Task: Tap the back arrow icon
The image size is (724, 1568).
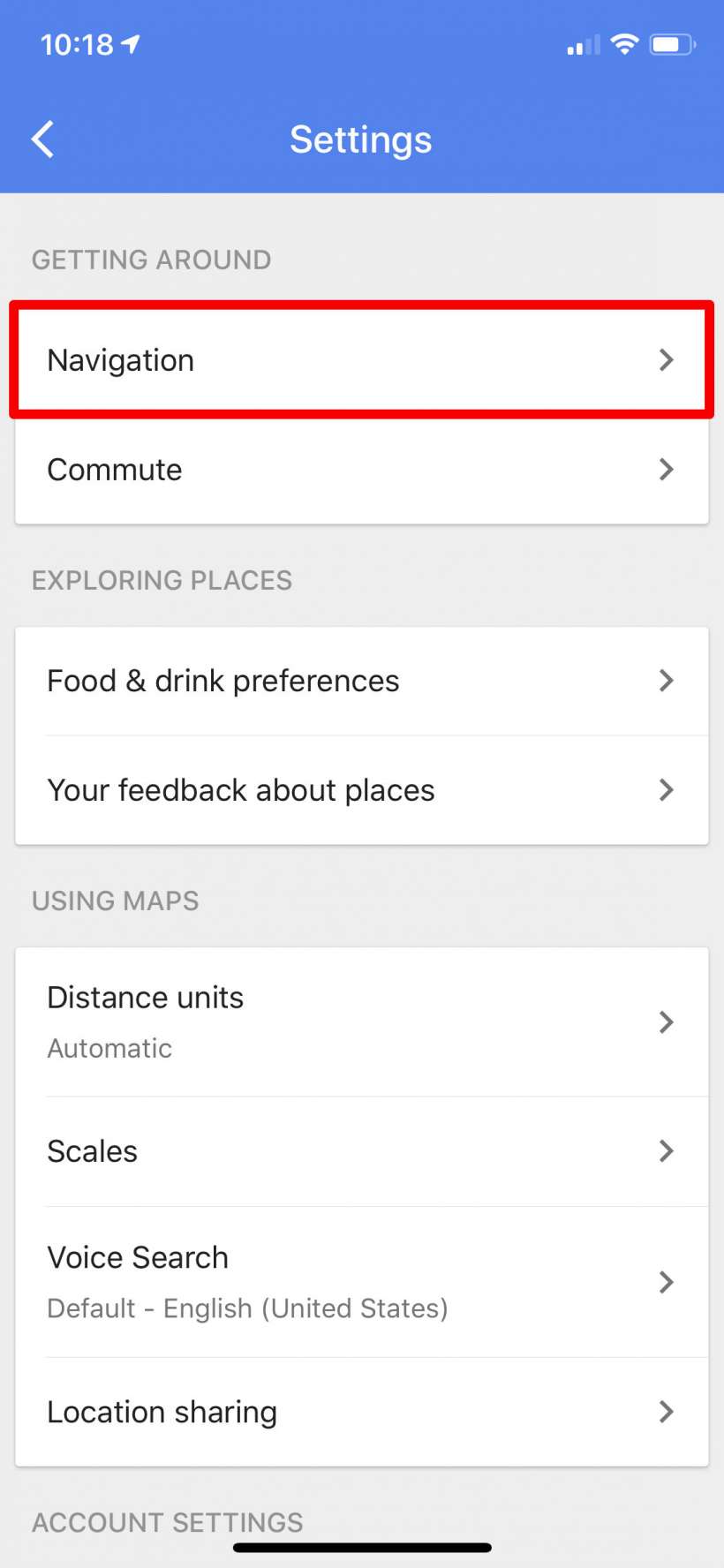Action: 43,139
